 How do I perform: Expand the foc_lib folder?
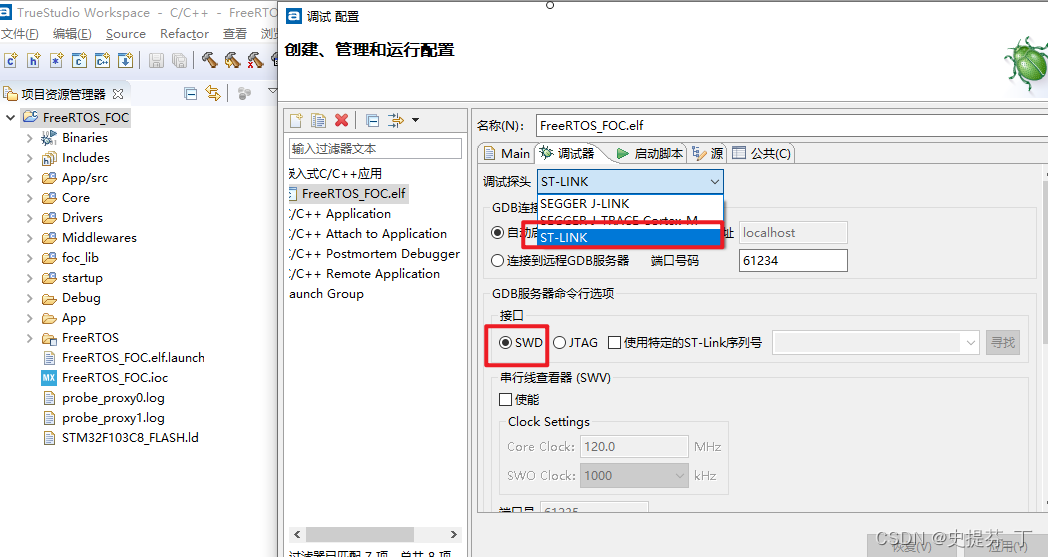tap(29, 258)
